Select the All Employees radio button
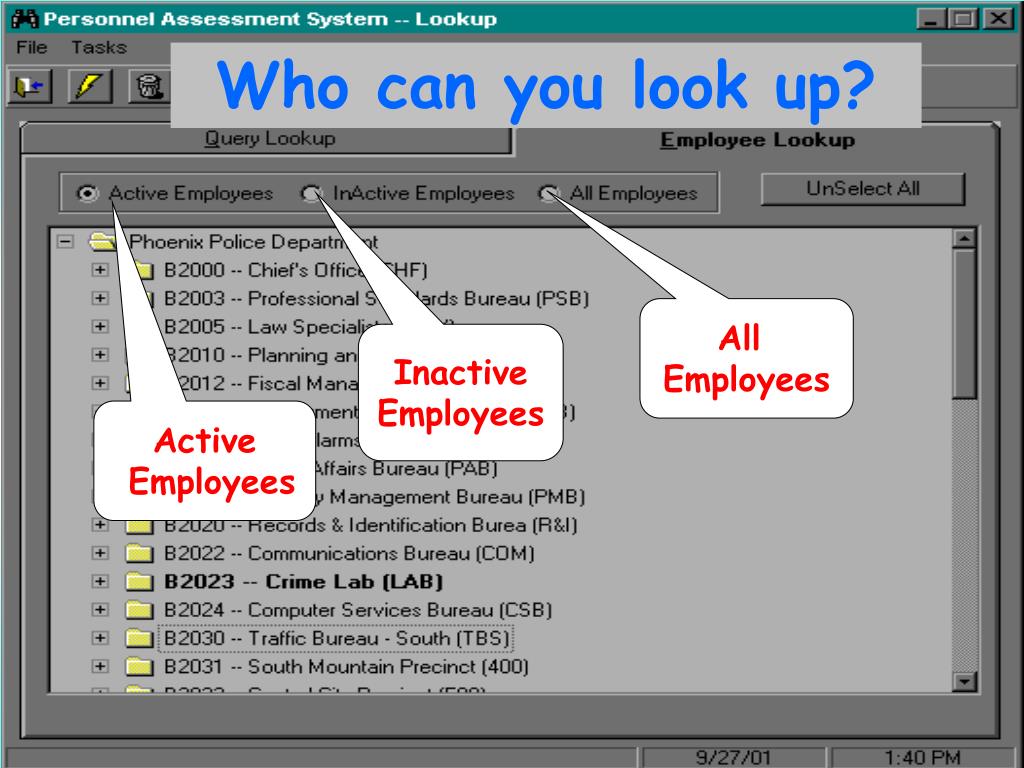 548,193
